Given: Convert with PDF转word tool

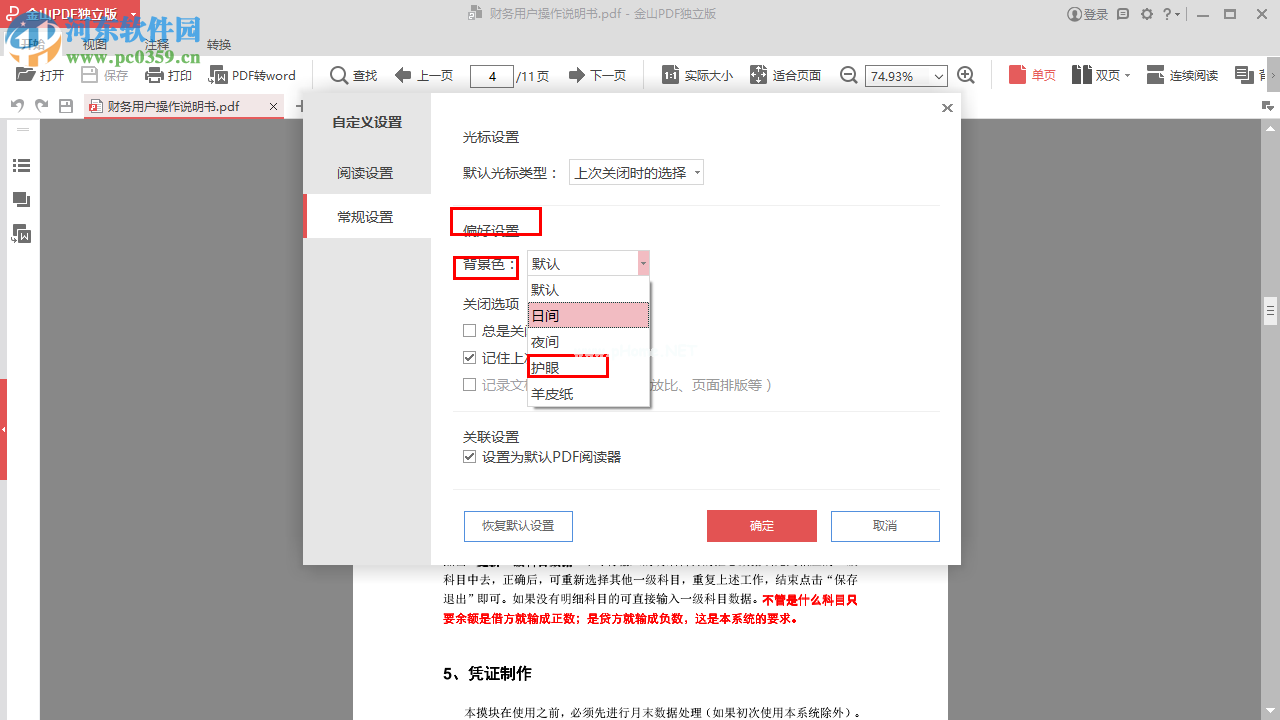Looking at the screenshot, I should pos(252,75).
